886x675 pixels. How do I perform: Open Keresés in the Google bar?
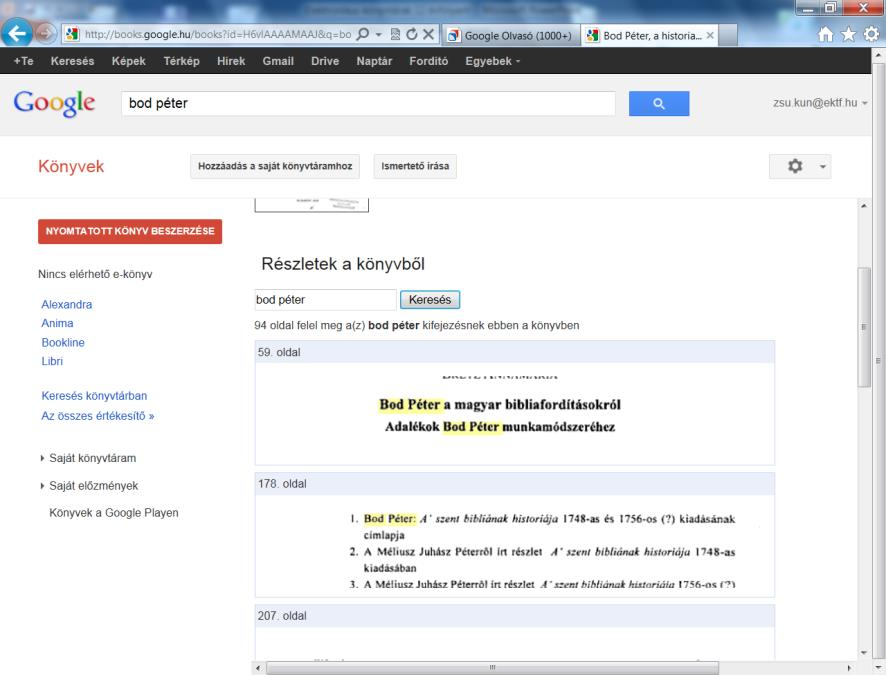click(72, 61)
